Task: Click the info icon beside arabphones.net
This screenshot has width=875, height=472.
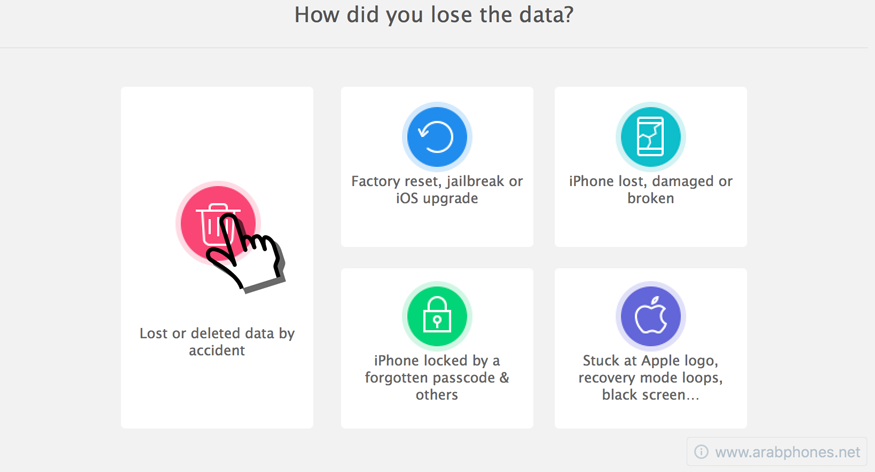Action: (x=701, y=452)
